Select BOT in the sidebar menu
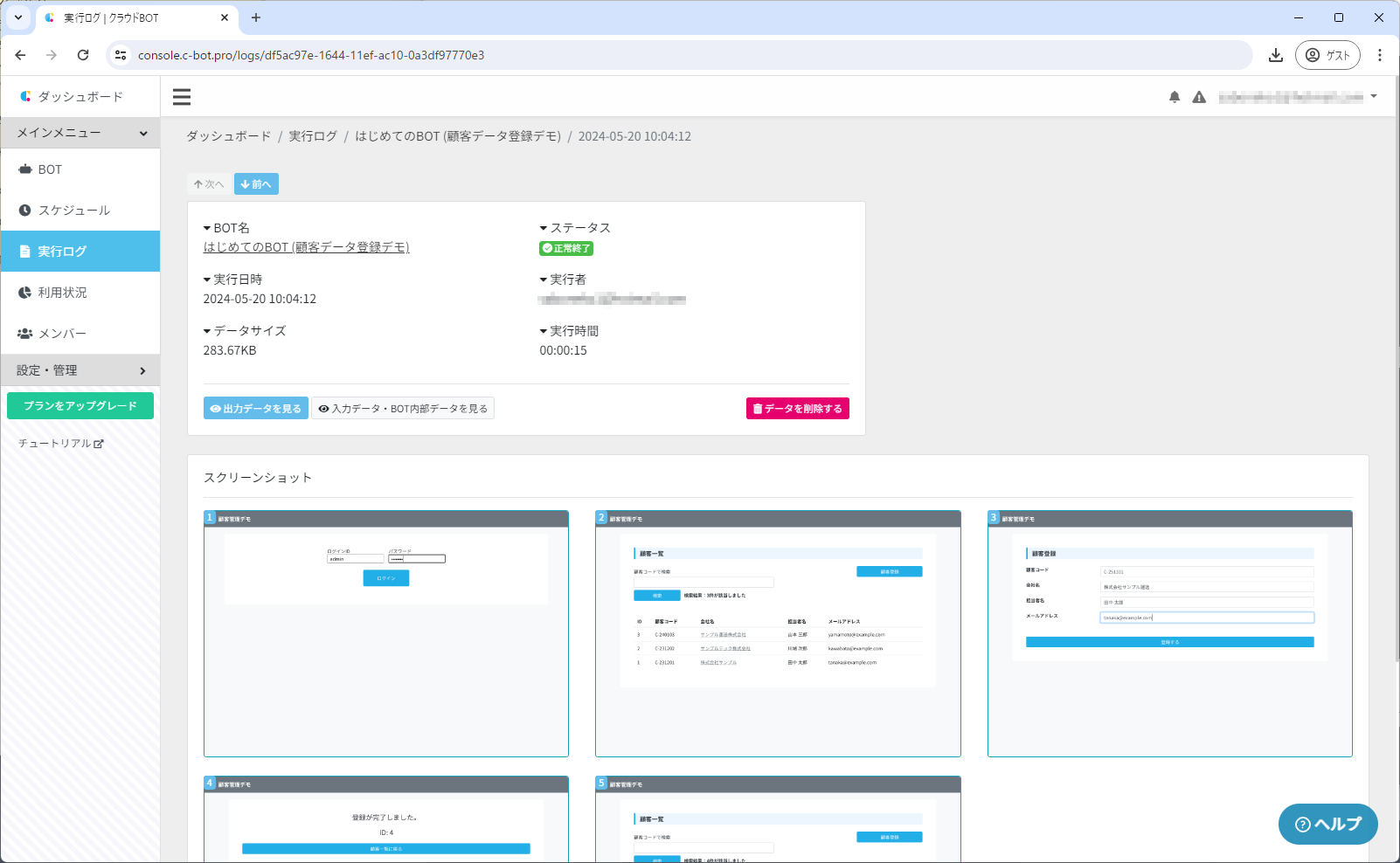The image size is (1400, 863). click(x=50, y=169)
